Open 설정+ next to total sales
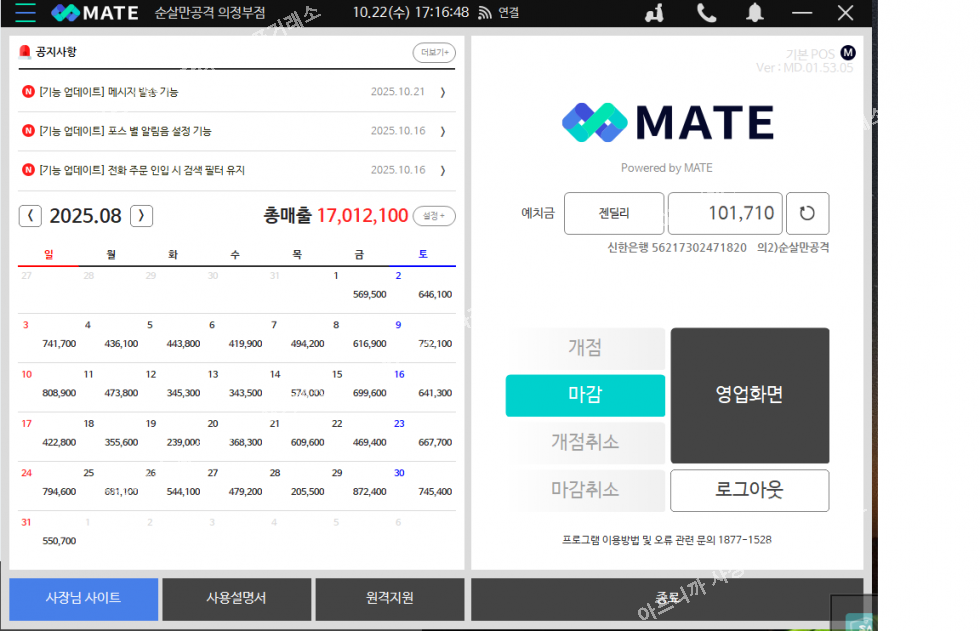980x631 pixels. (433, 216)
